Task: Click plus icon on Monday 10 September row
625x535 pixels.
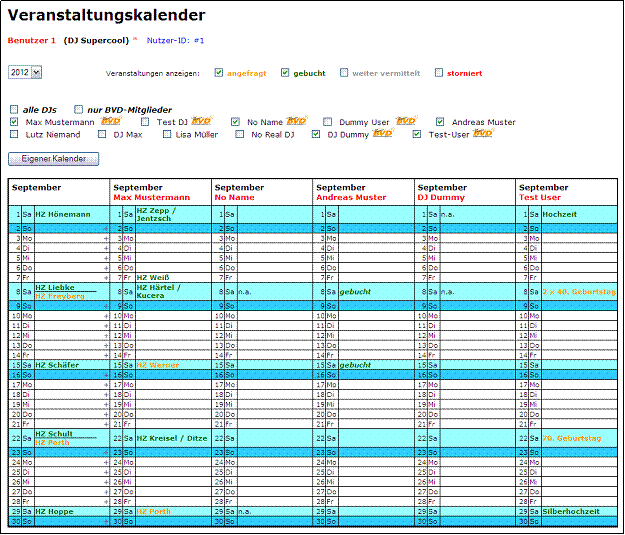Action: click(105, 316)
